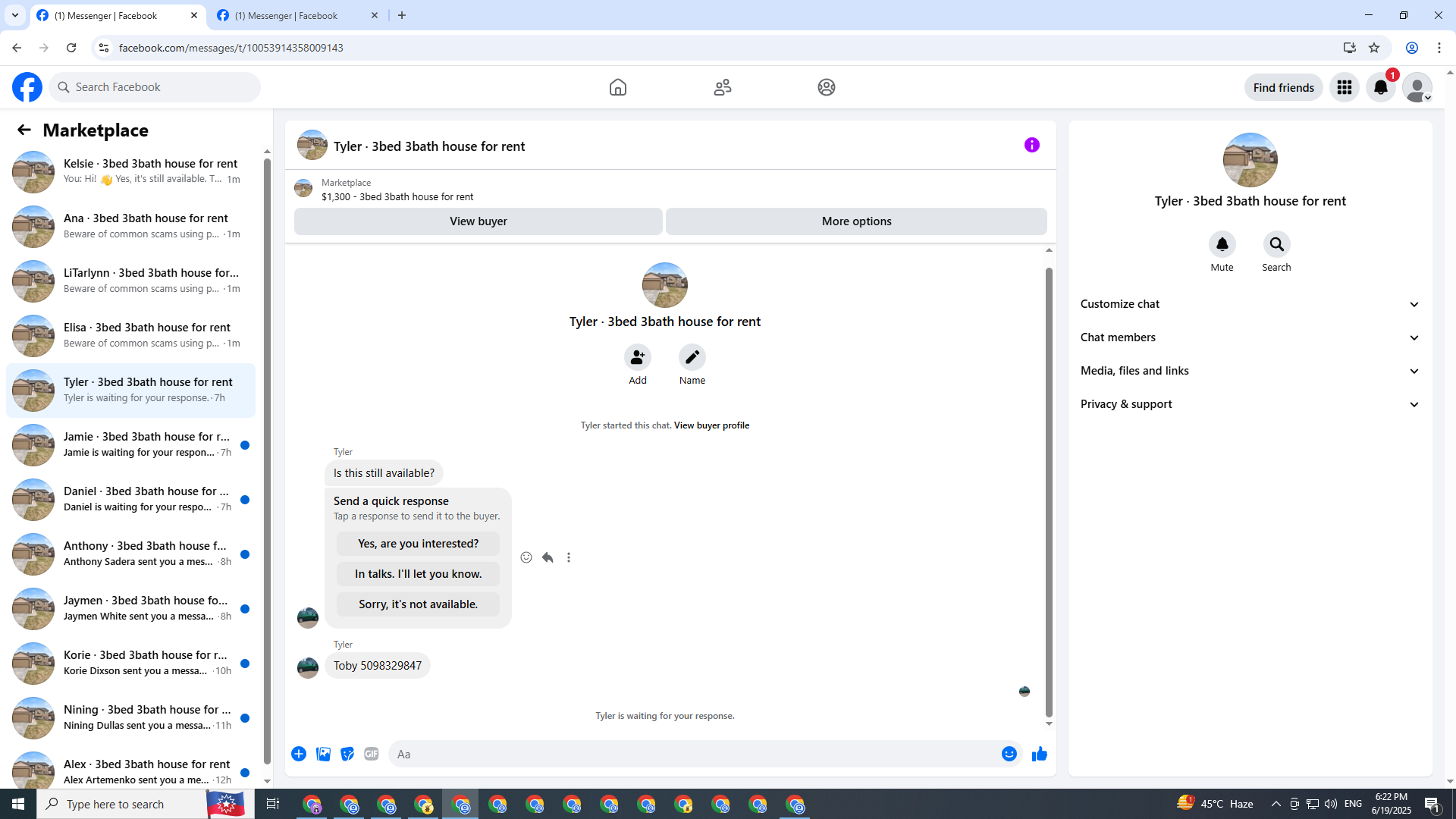Open more actions plus icon in composer
Screen dimensions: 1456x819
pyautogui.click(x=299, y=754)
